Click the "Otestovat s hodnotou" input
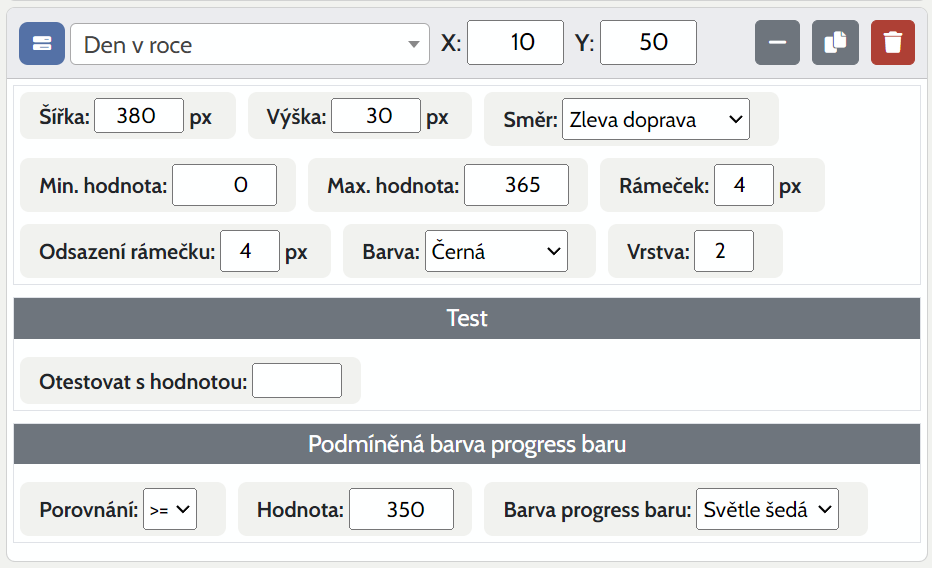Screen dimensions: 932x568 tap(297, 381)
